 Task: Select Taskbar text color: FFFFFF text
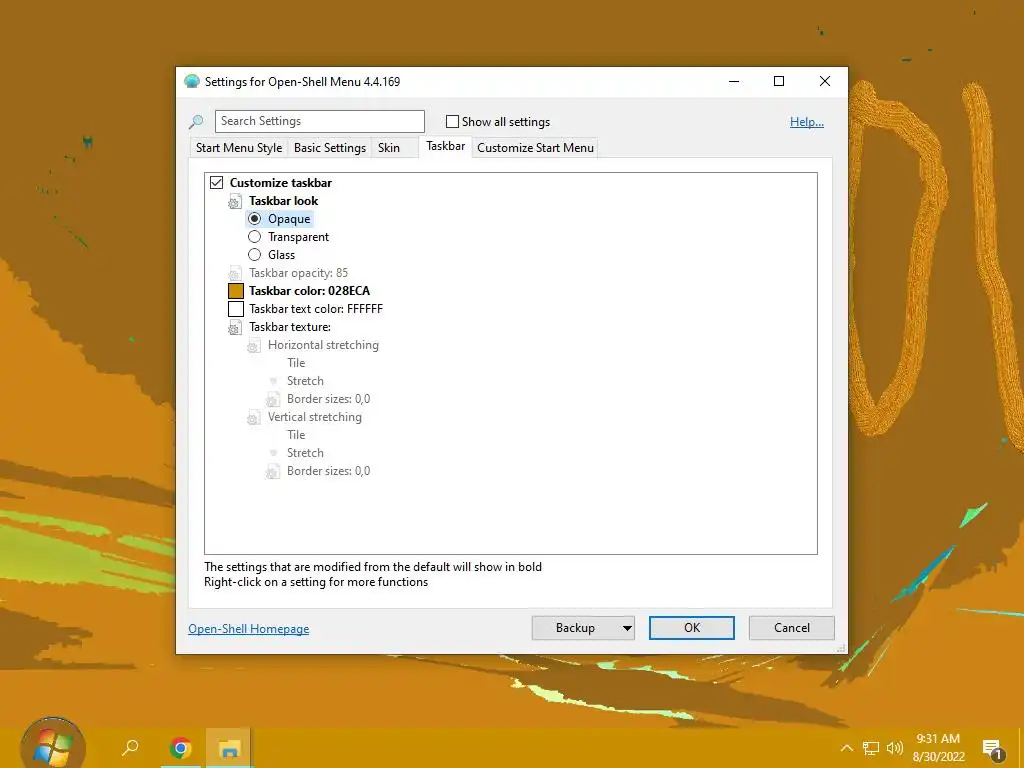click(316, 309)
